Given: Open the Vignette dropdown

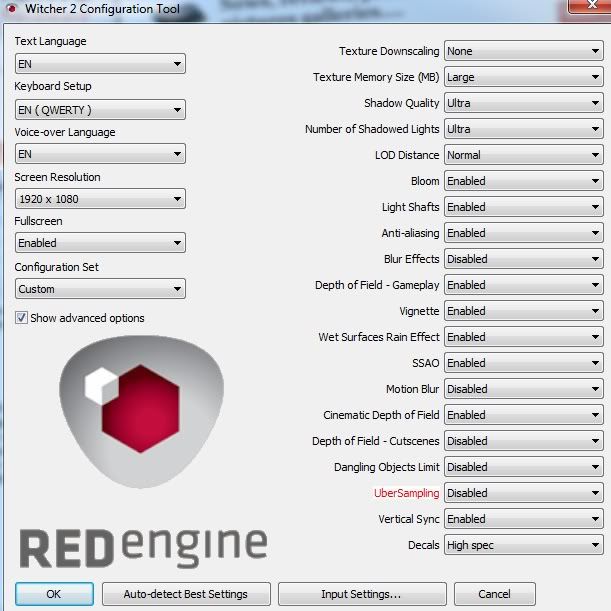Looking at the screenshot, I should click(524, 311).
